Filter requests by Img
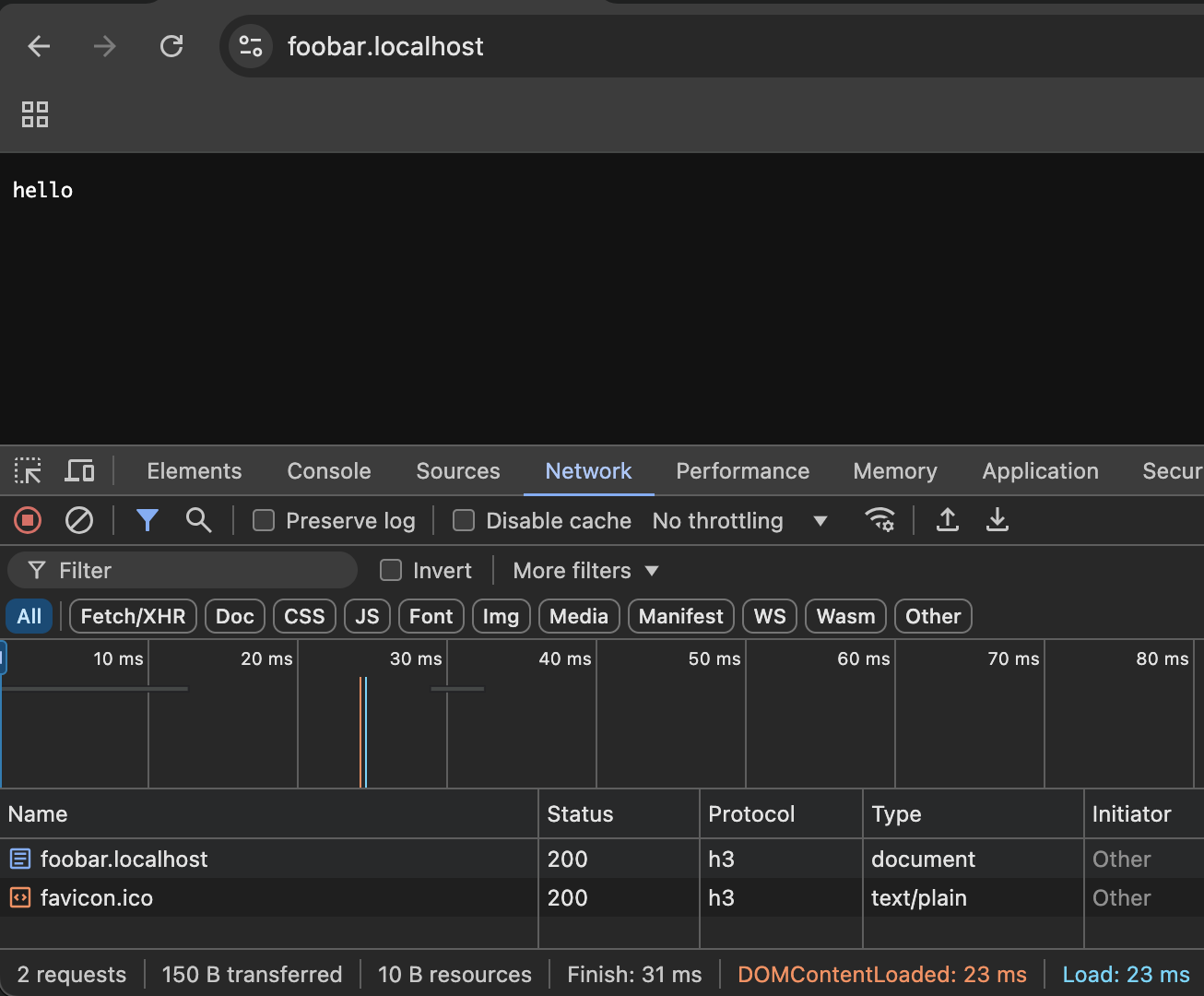The height and width of the screenshot is (996, 1204). 501,616
